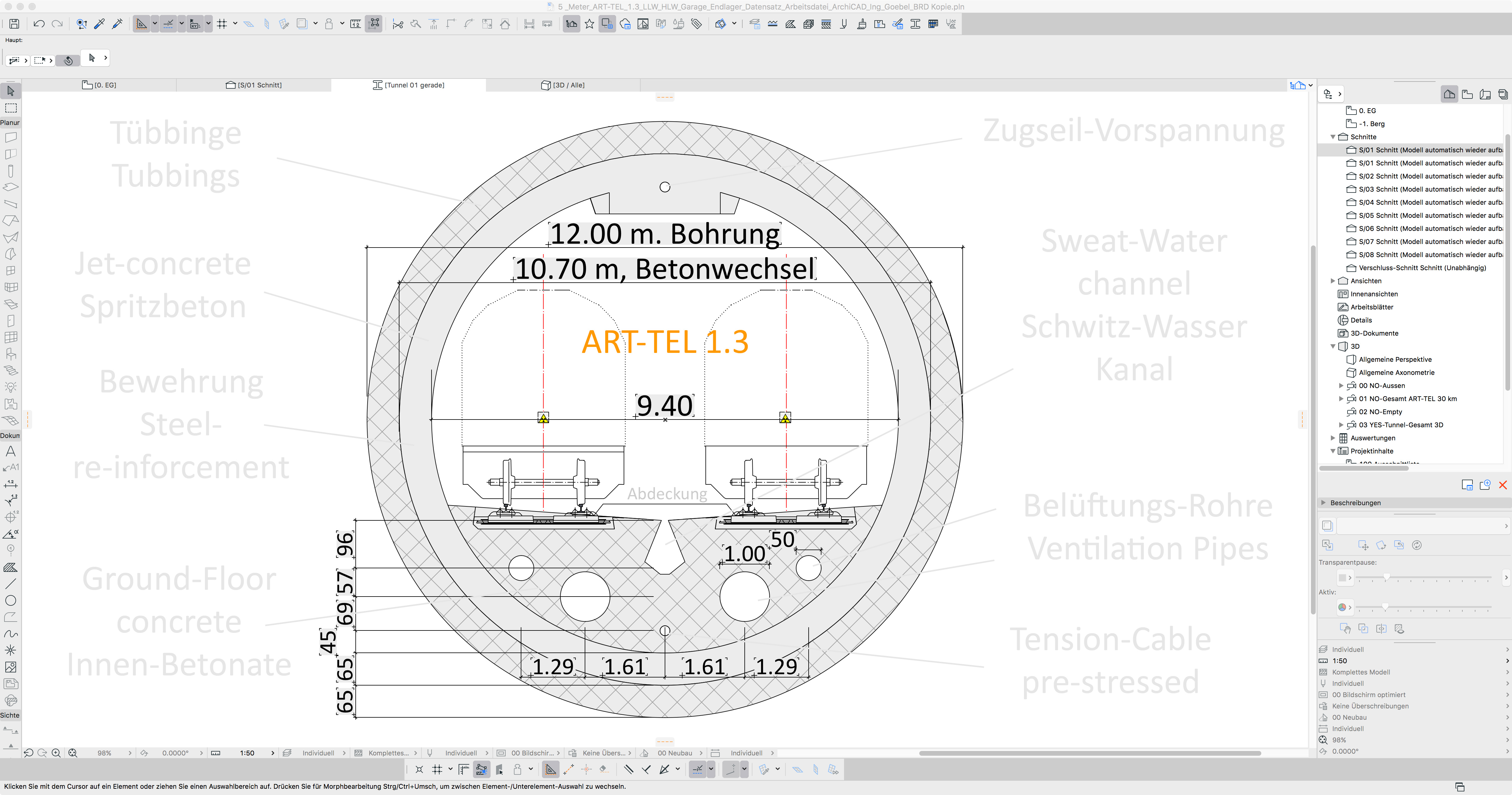Select the eyedropper pick-up parameters tool
The image size is (1512, 795).
click(x=99, y=24)
